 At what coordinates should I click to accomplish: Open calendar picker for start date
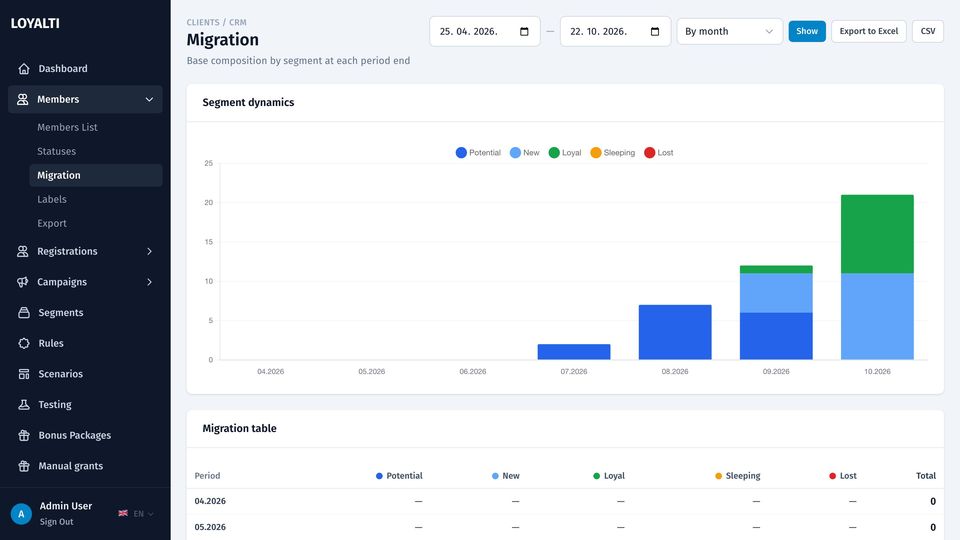(x=524, y=31)
